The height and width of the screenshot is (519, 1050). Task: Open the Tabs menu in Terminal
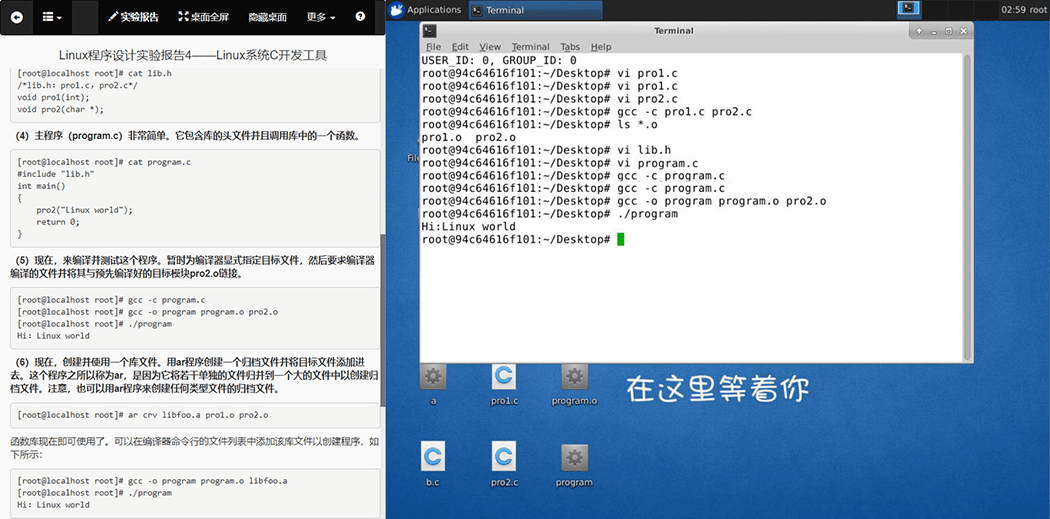coord(570,47)
